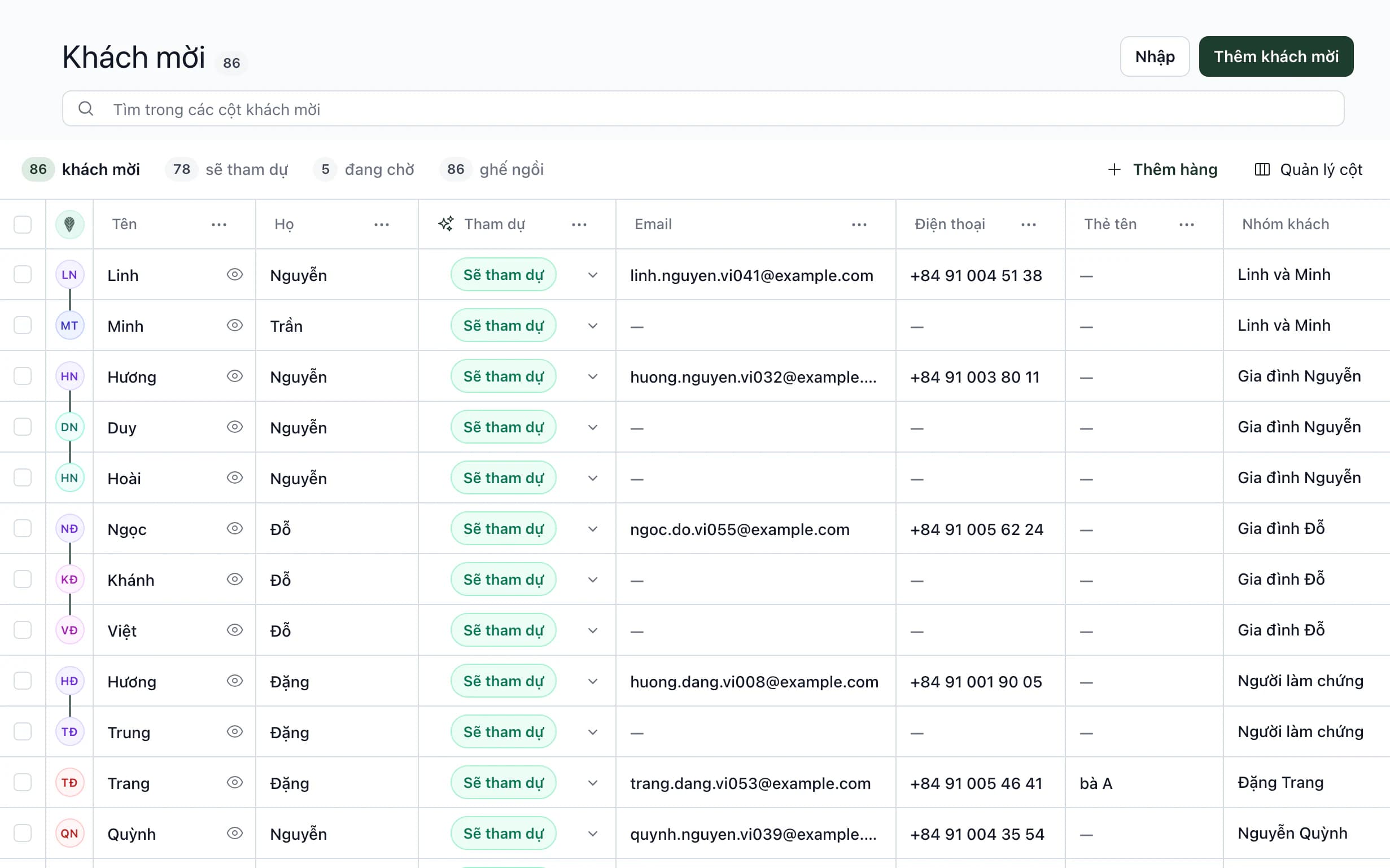Click Thêm khách mời button
The image size is (1390, 868).
(x=1276, y=56)
